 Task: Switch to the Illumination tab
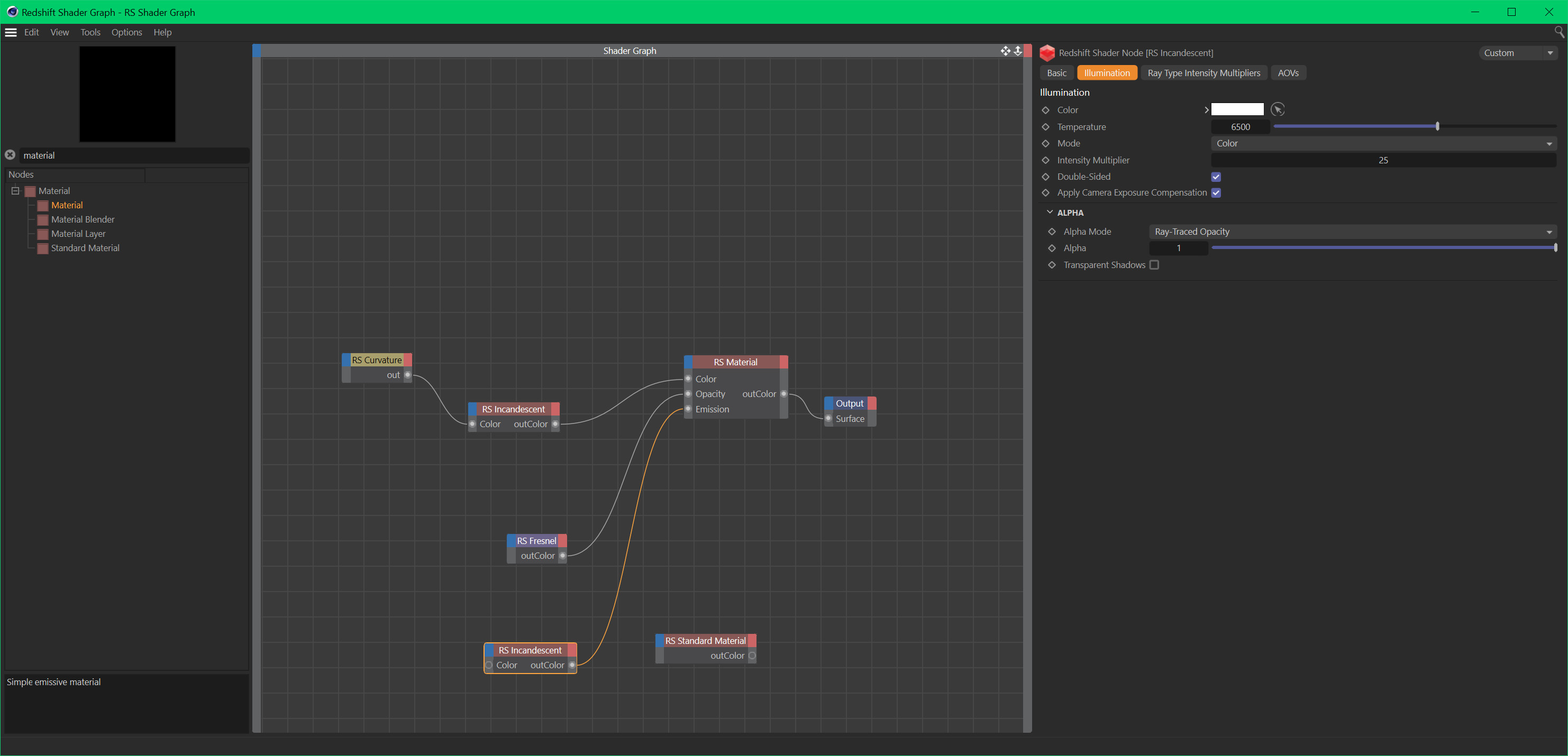1107,73
